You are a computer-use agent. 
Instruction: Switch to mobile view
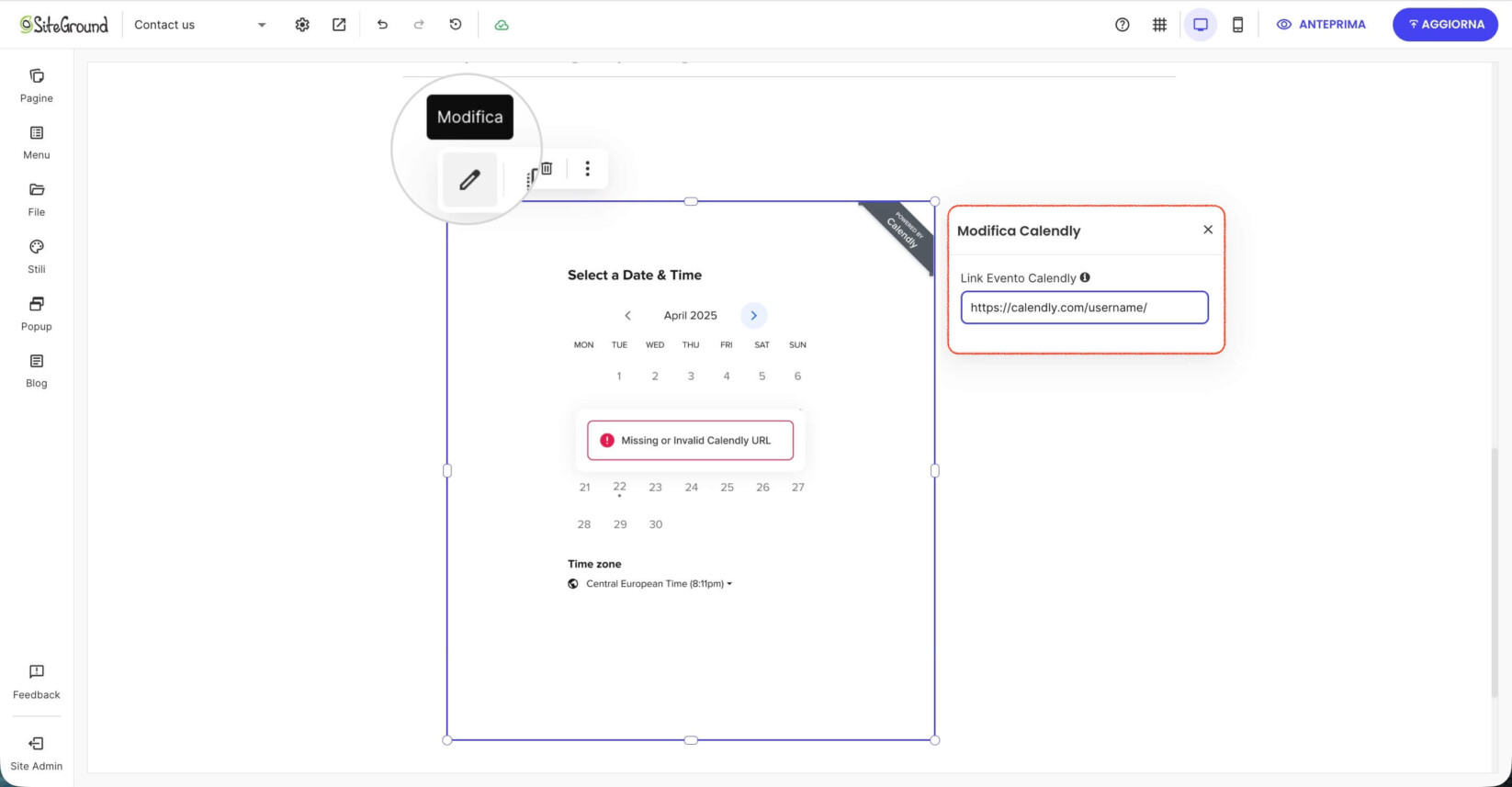pyautogui.click(x=1238, y=25)
